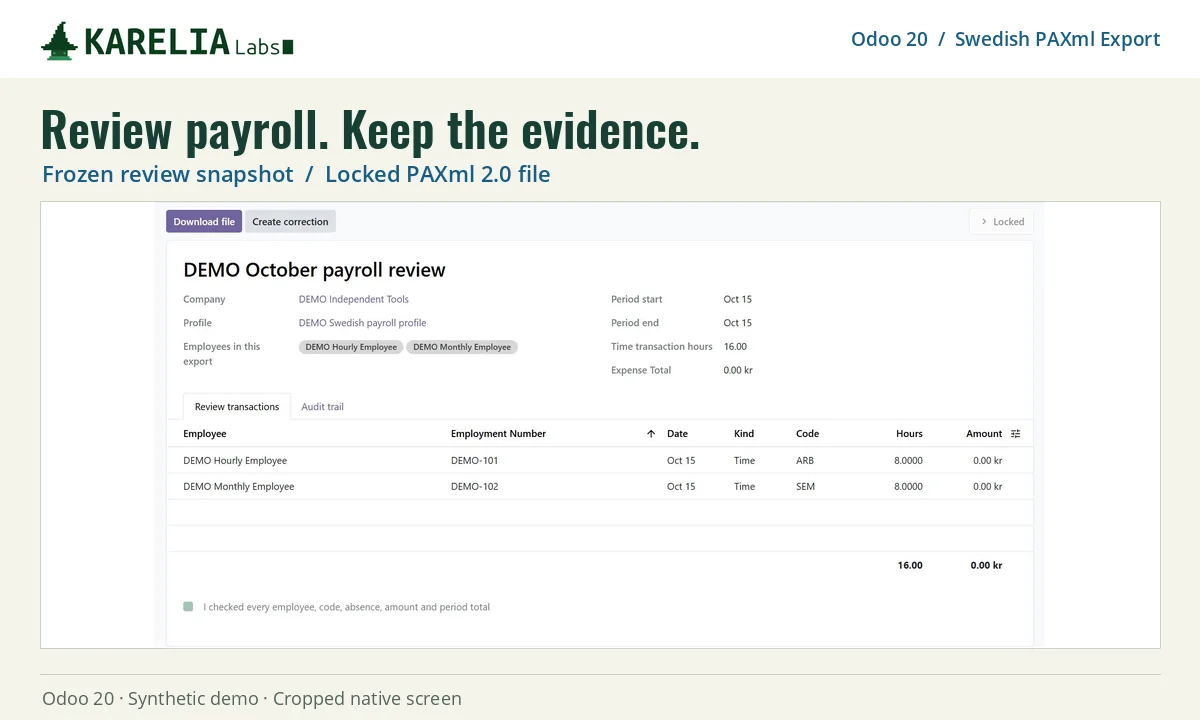Click the Time transaction hours value 16.00
Image resolution: width=1200 pixels, height=720 pixels.
click(x=735, y=347)
